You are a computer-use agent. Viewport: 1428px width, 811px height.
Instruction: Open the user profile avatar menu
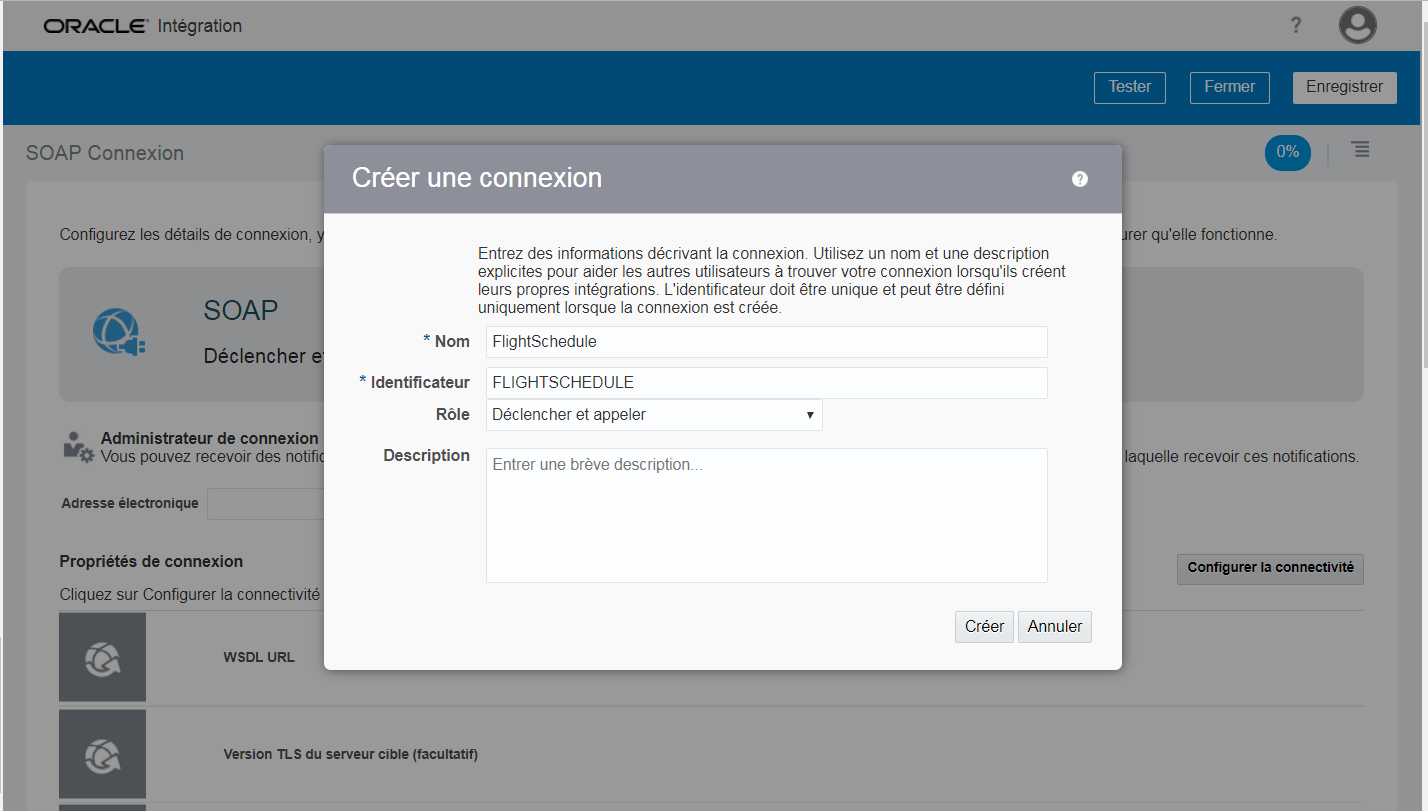(1357, 26)
